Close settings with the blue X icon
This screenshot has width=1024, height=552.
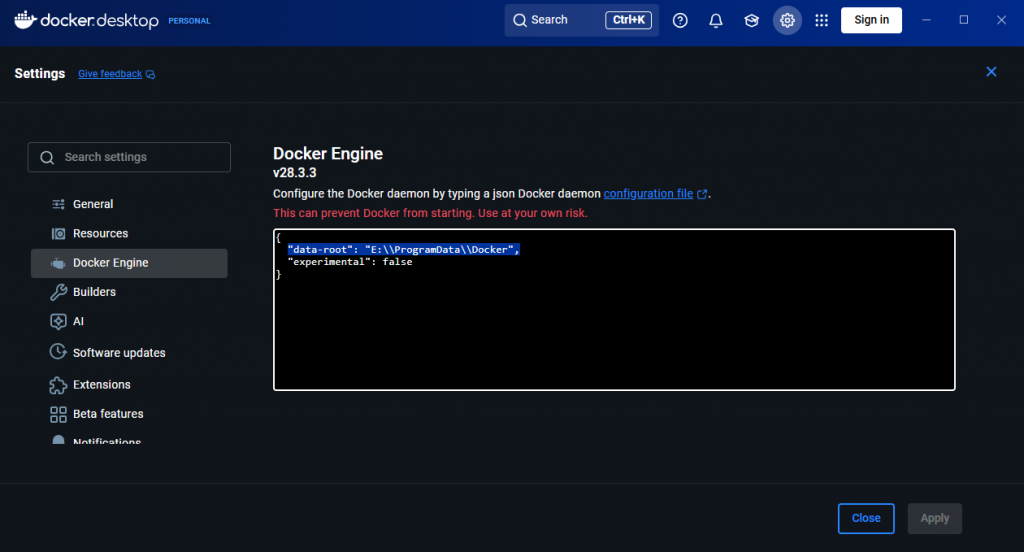991,72
